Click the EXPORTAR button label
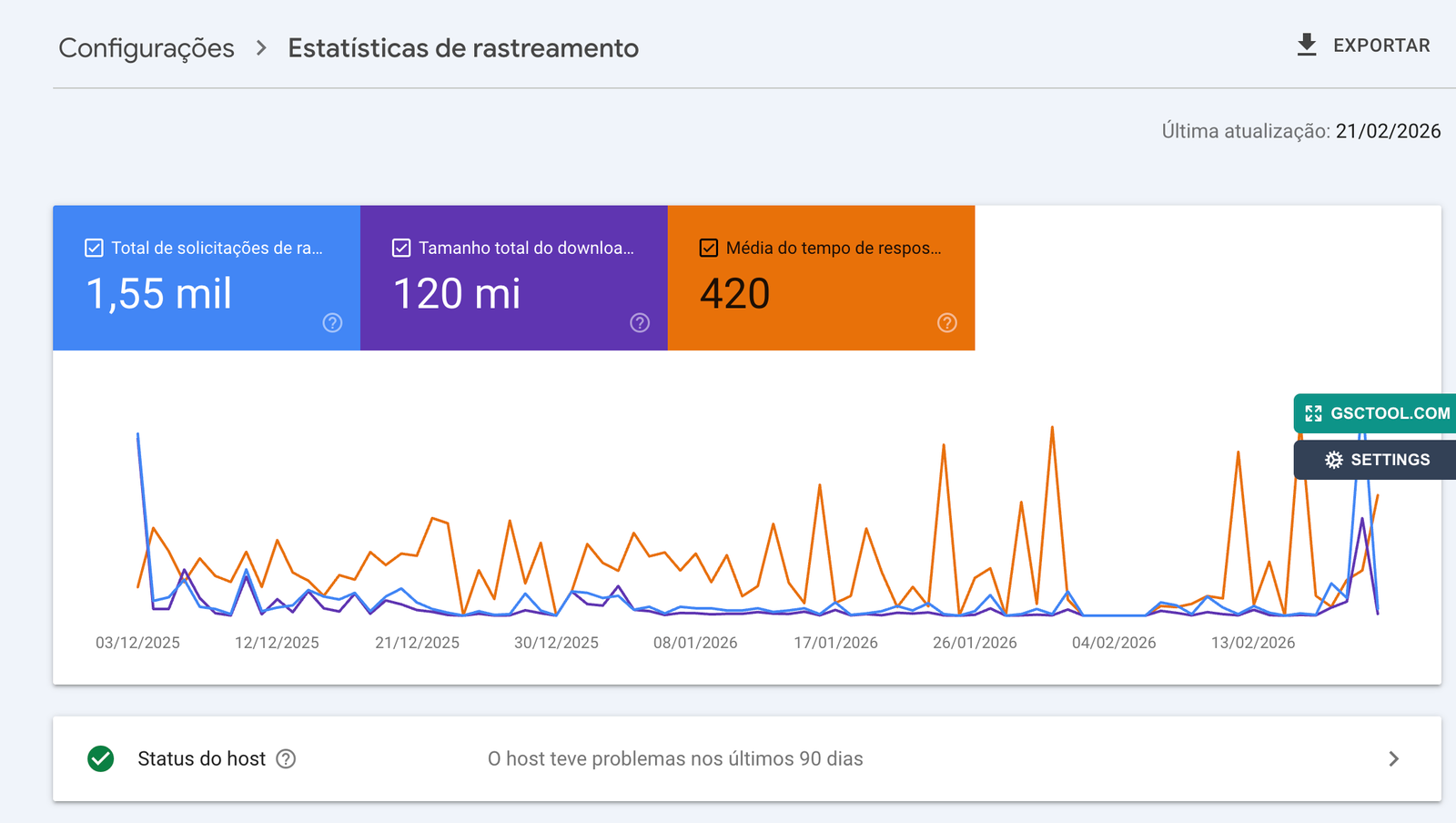The height and width of the screenshot is (823, 1456). click(1380, 46)
